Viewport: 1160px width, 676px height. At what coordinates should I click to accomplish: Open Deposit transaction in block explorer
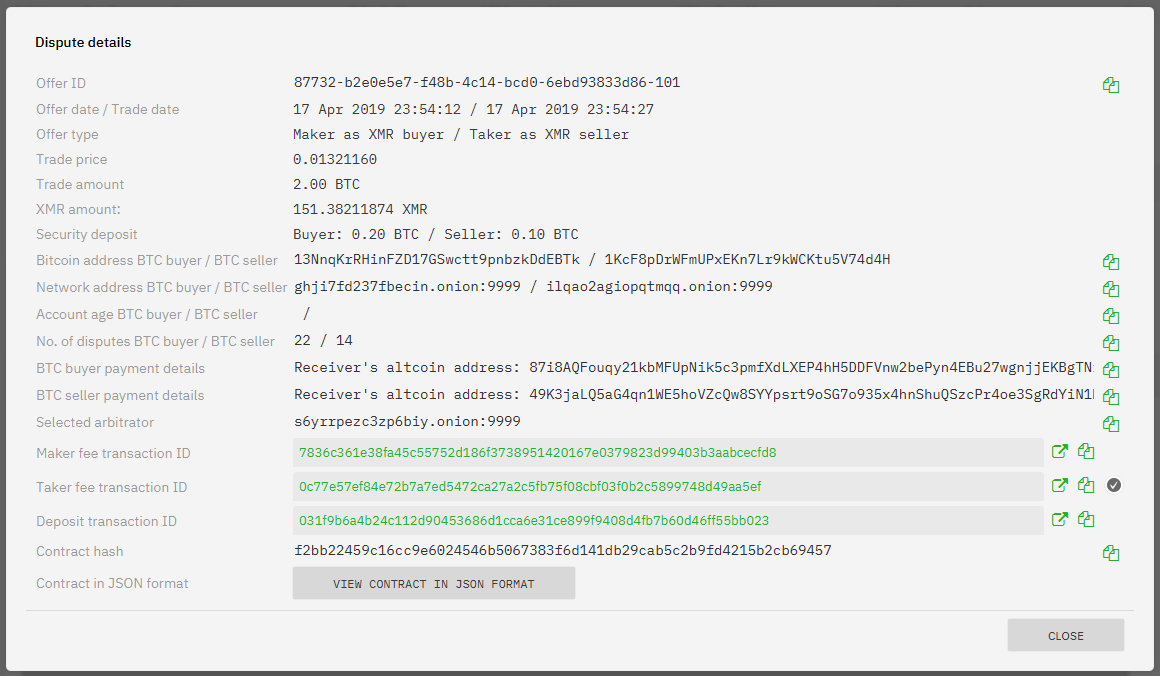(1060, 520)
